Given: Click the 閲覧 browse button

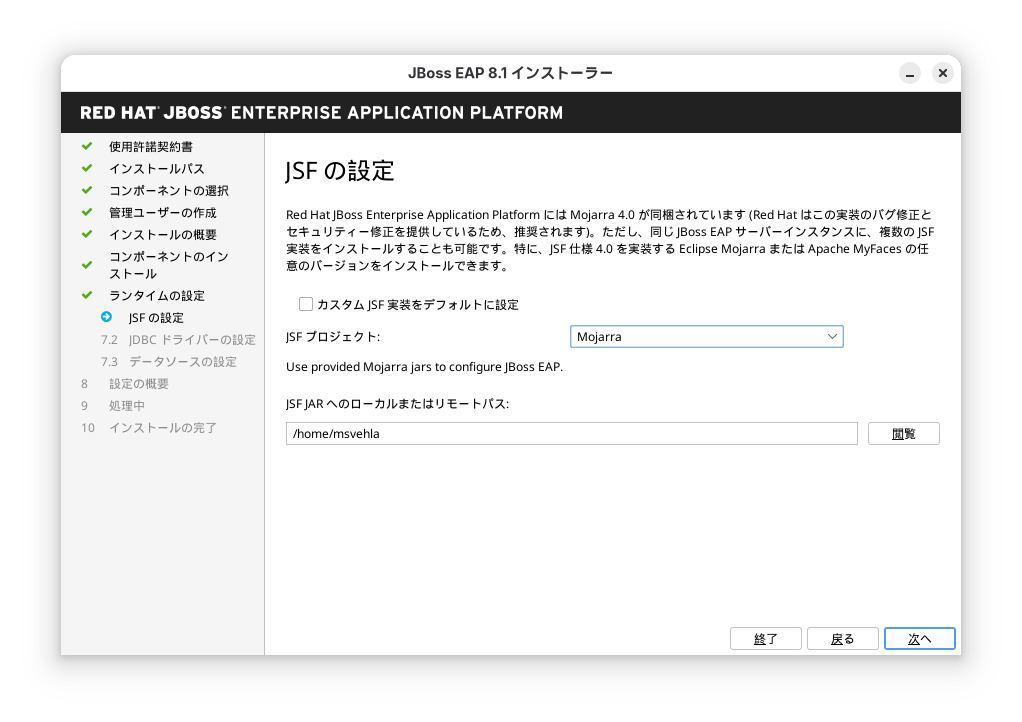Looking at the screenshot, I should pos(903,433).
